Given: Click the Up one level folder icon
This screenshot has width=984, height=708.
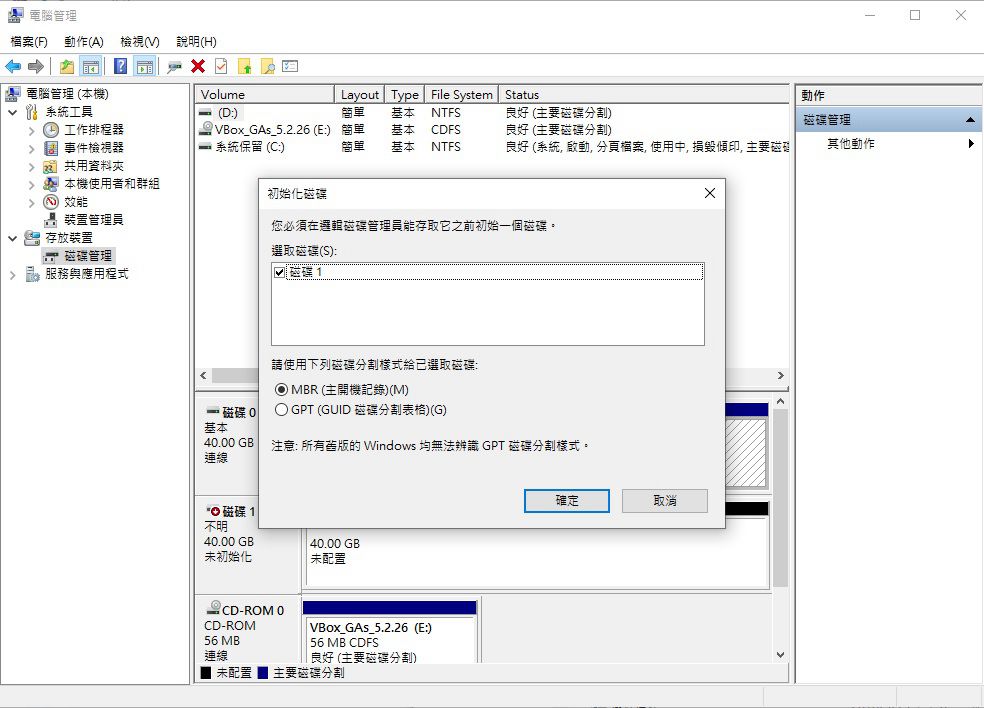Looking at the screenshot, I should 67,67.
